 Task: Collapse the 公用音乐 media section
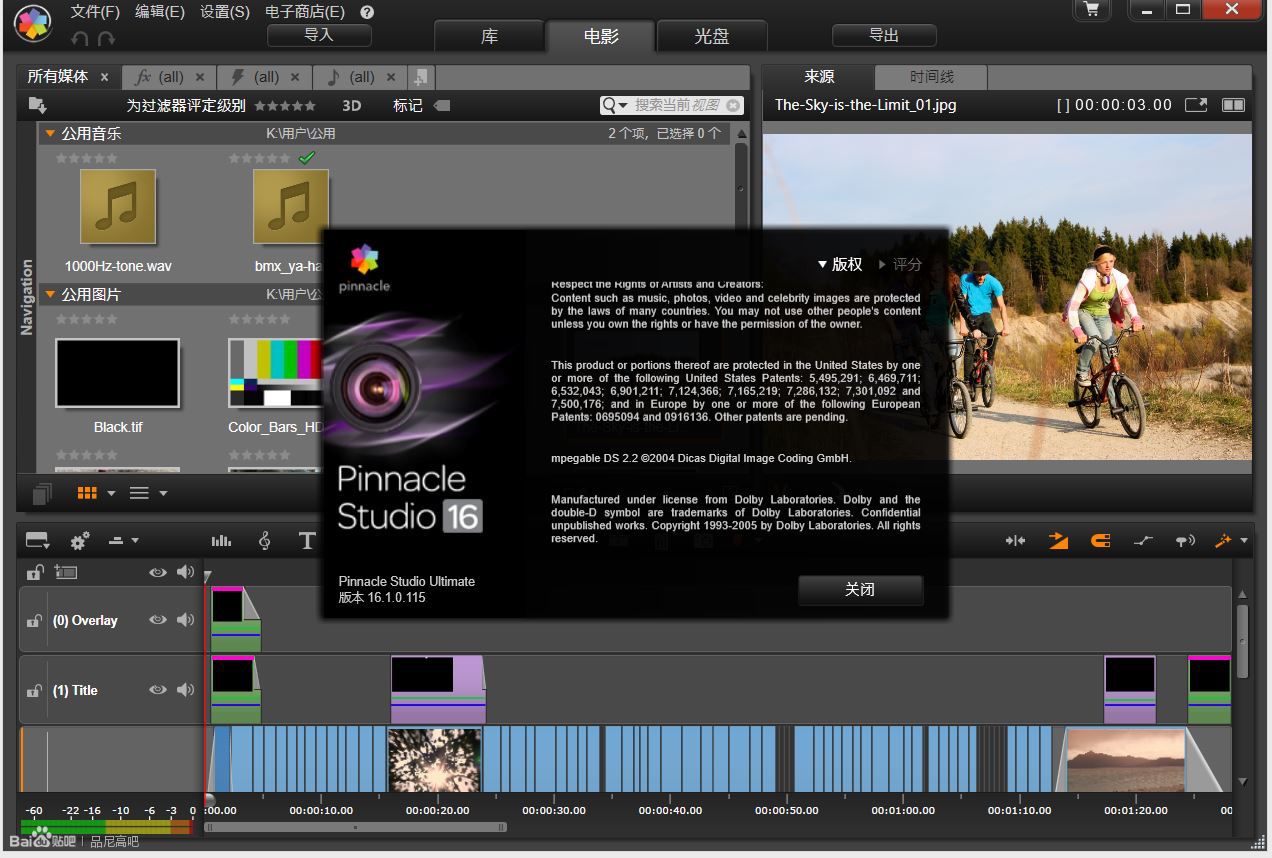coord(50,132)
